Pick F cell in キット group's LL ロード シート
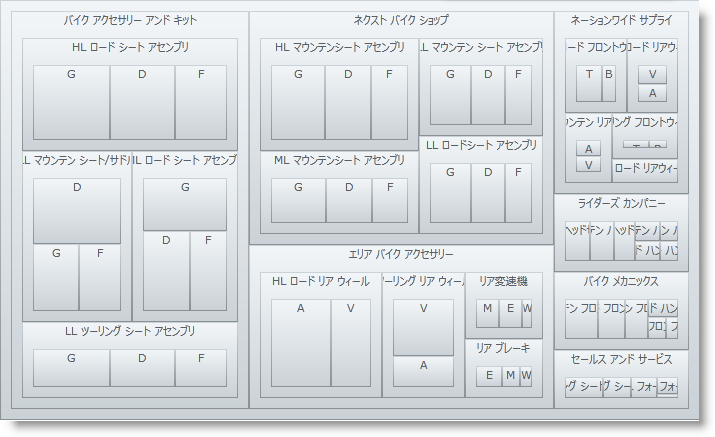 pos(208,271)
